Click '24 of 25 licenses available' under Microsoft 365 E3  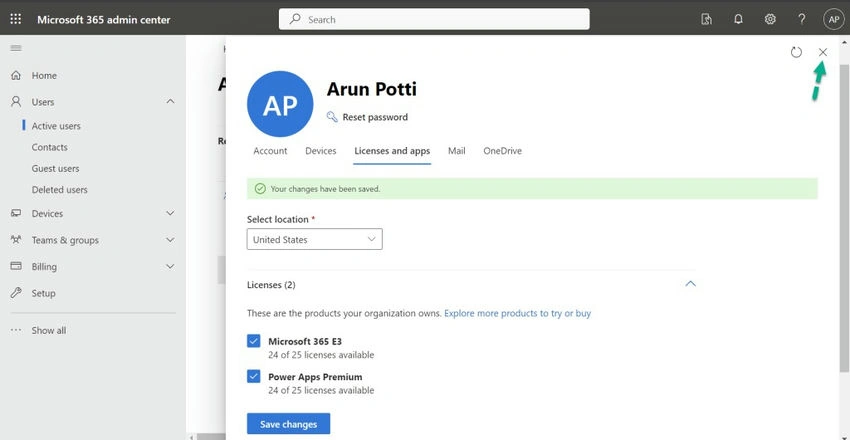pyautogui.click(x=321, y=355)
